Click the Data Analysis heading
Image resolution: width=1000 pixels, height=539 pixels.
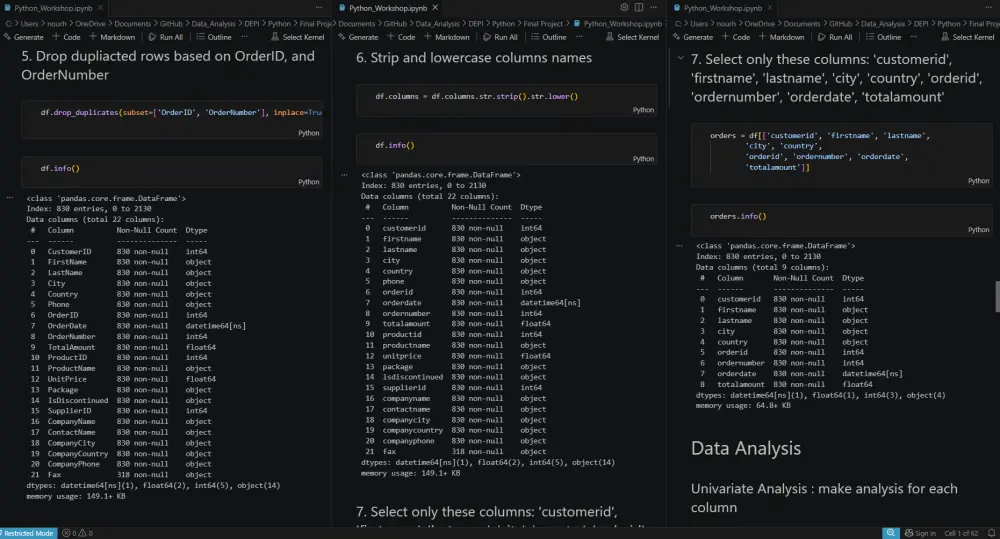746,448
